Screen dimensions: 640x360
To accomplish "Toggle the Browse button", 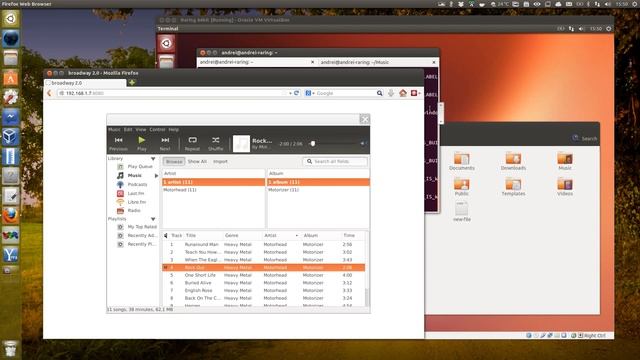I will [174, 162].
